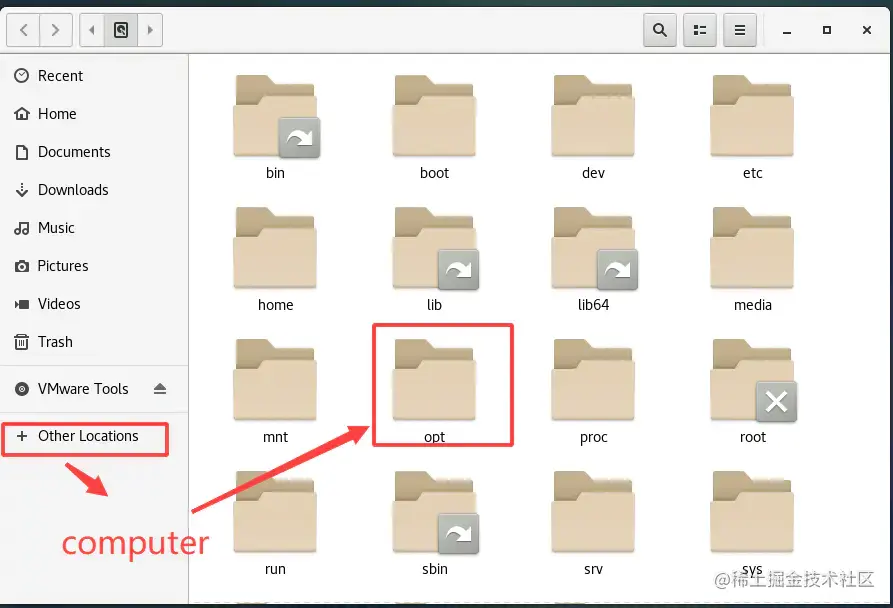
Task: Click the path bar right scroll arrow
Action: (150, 30)
